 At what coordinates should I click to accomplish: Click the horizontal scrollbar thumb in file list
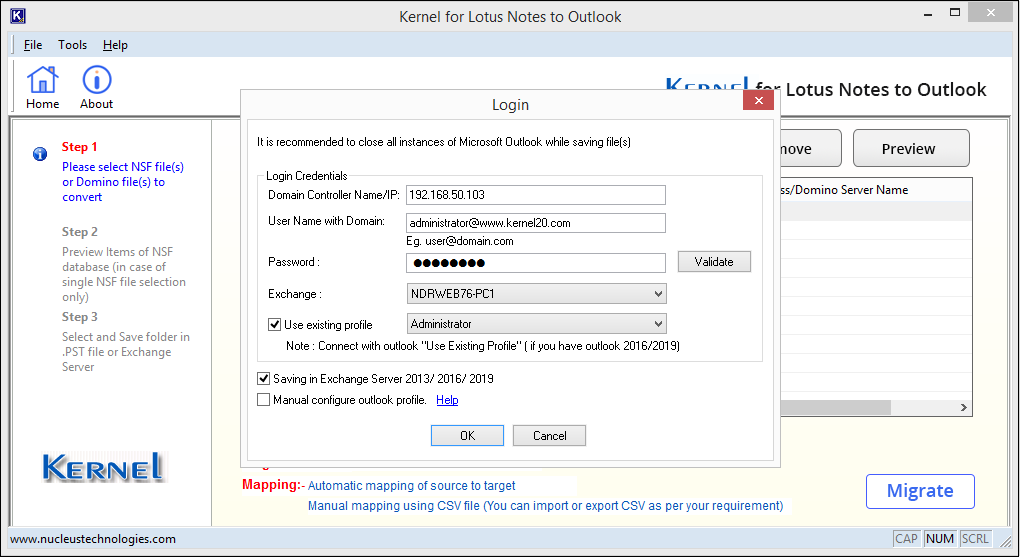coord(836,407)
